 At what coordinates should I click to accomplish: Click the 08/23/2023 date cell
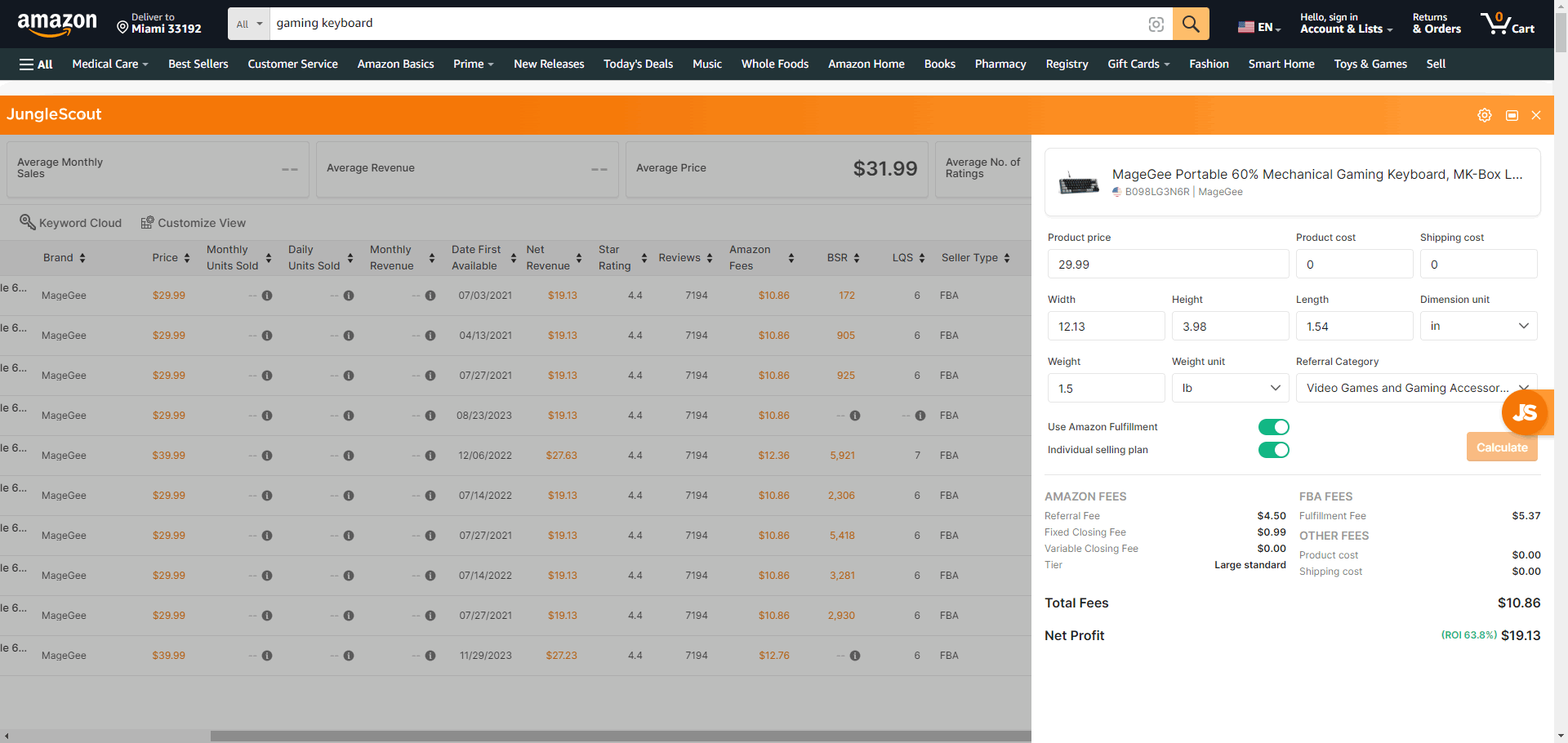pyautogui.click(x=484, y=416)
